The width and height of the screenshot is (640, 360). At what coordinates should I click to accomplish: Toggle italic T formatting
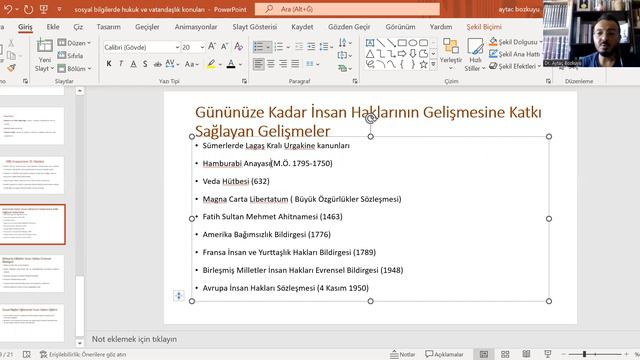pyautogui.click(x=121, y=64)
